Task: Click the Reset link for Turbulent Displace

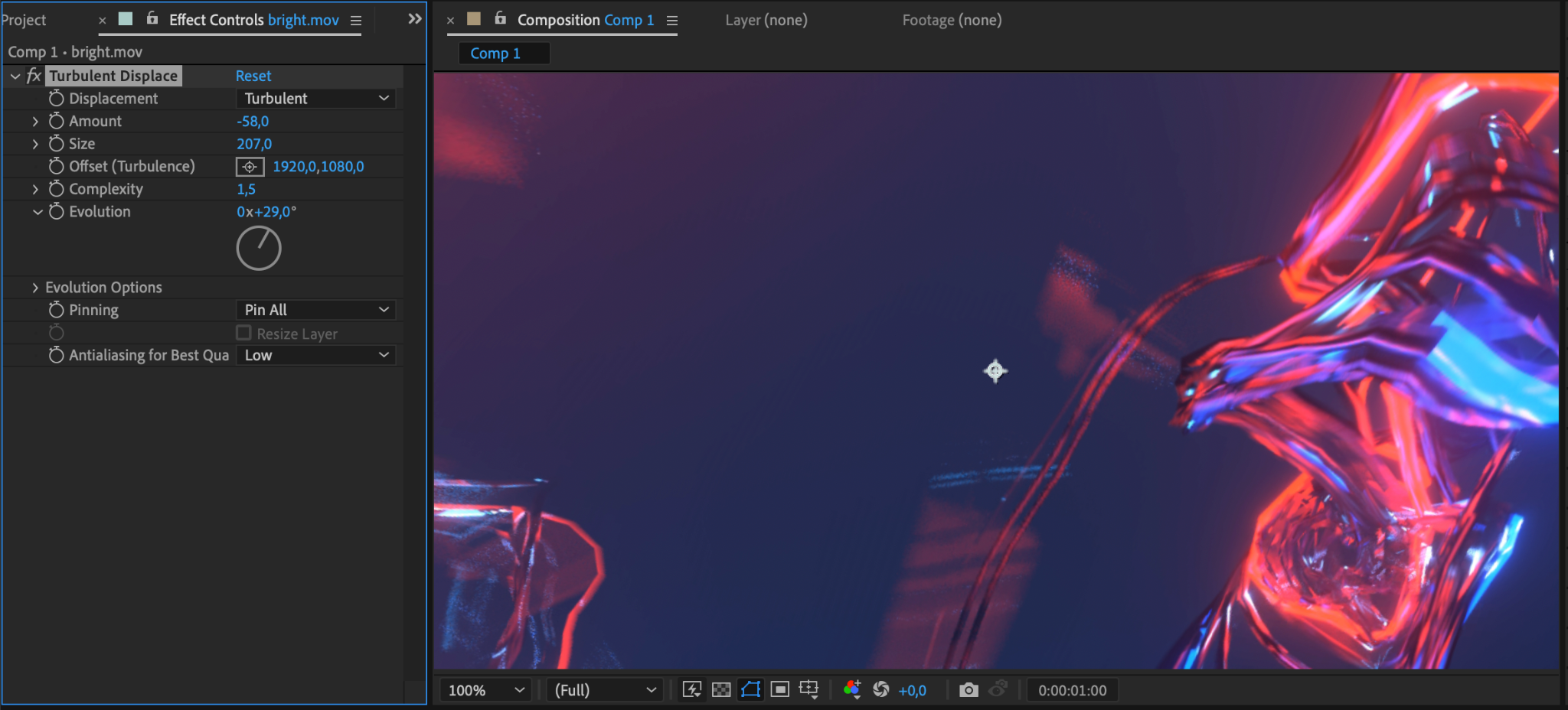Action: [253, 76]
